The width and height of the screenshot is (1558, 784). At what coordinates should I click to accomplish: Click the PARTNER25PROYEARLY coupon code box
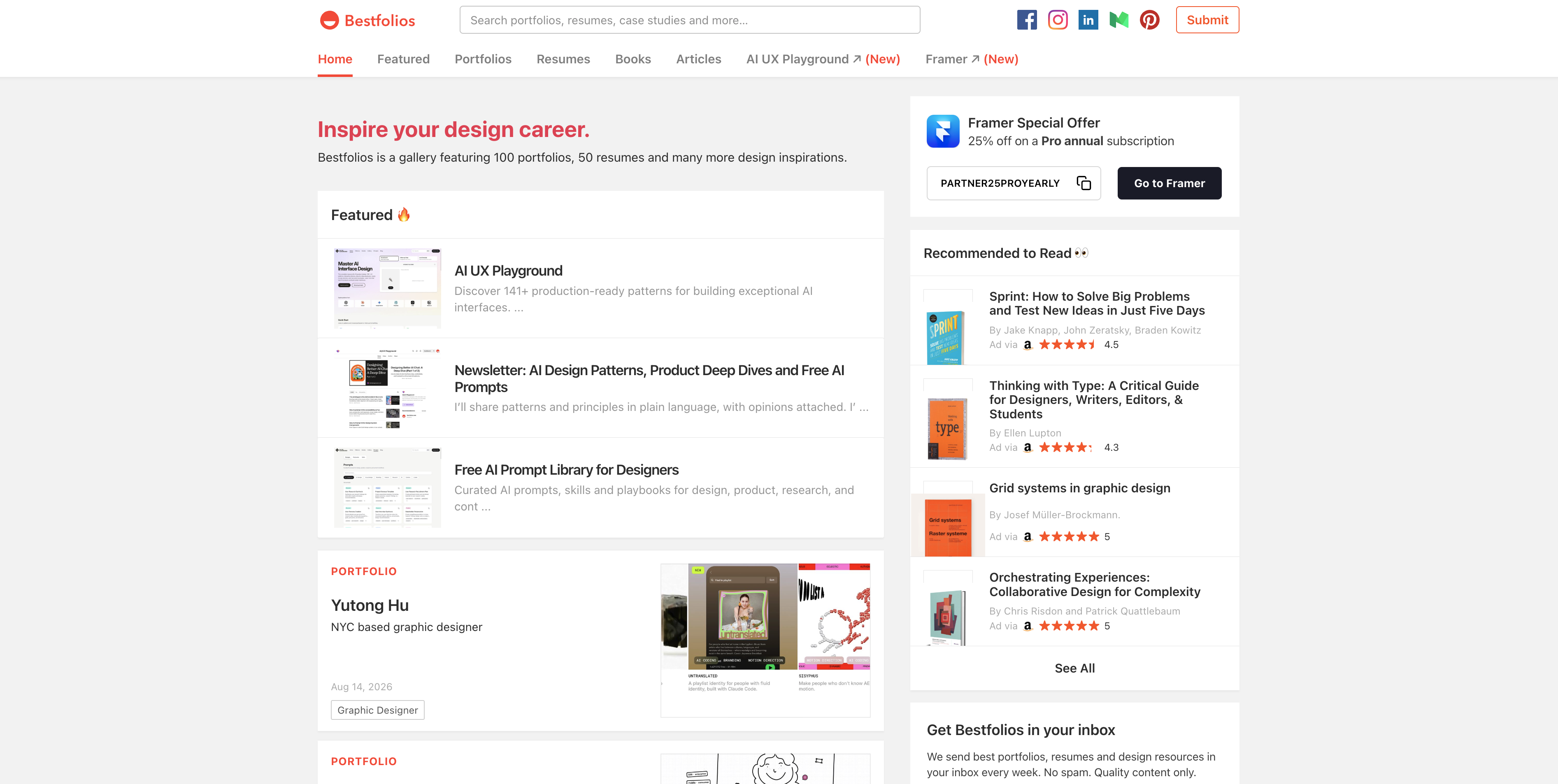coord(1013,183)
